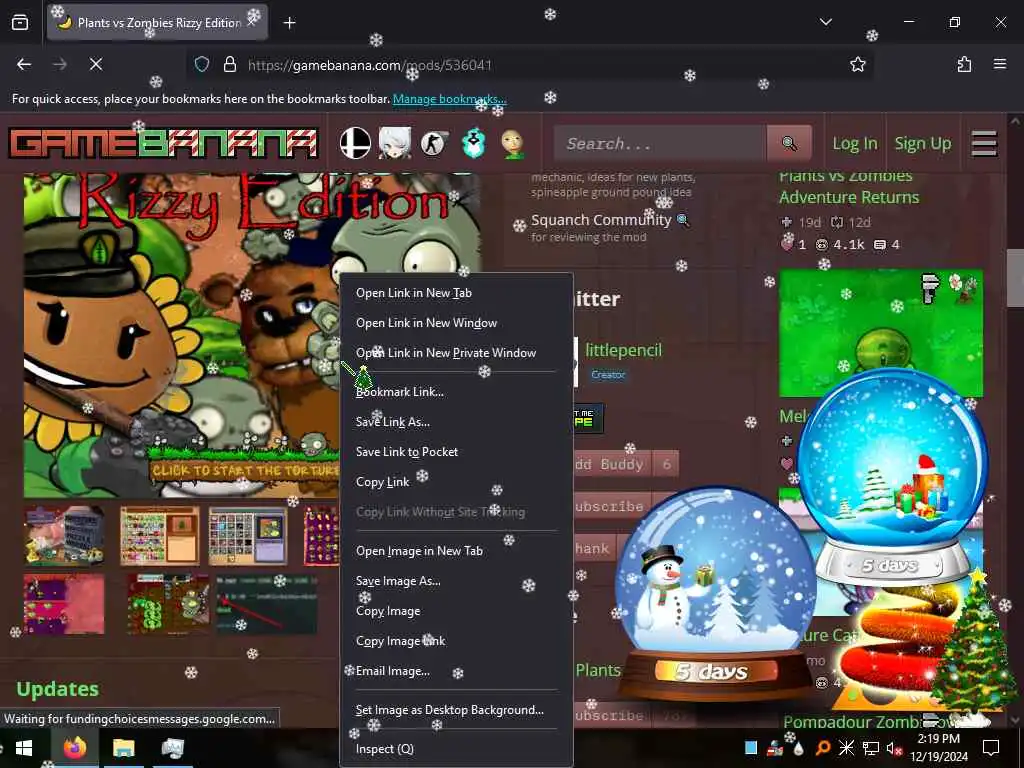Open the Squanch Community credit link
Screen dimensions: 1024x768
pyautogui.click(x=601, y=220)
